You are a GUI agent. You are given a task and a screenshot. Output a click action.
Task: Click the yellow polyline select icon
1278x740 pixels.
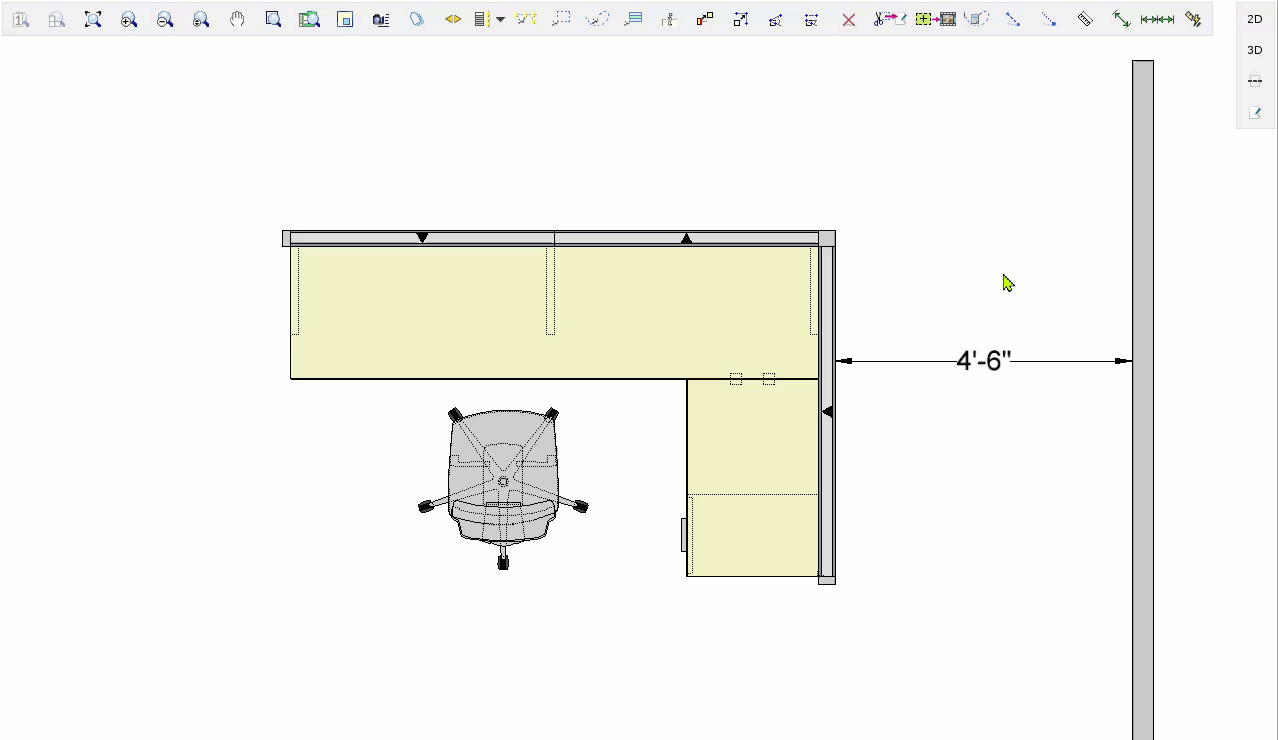coord(526,19)
